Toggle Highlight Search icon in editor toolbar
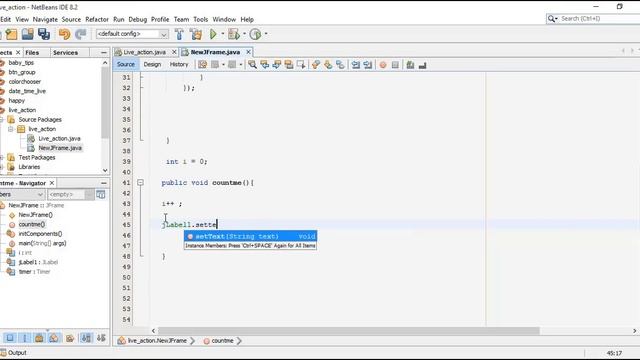Screen dimensions: 640x360 click(x=289, y=64)
